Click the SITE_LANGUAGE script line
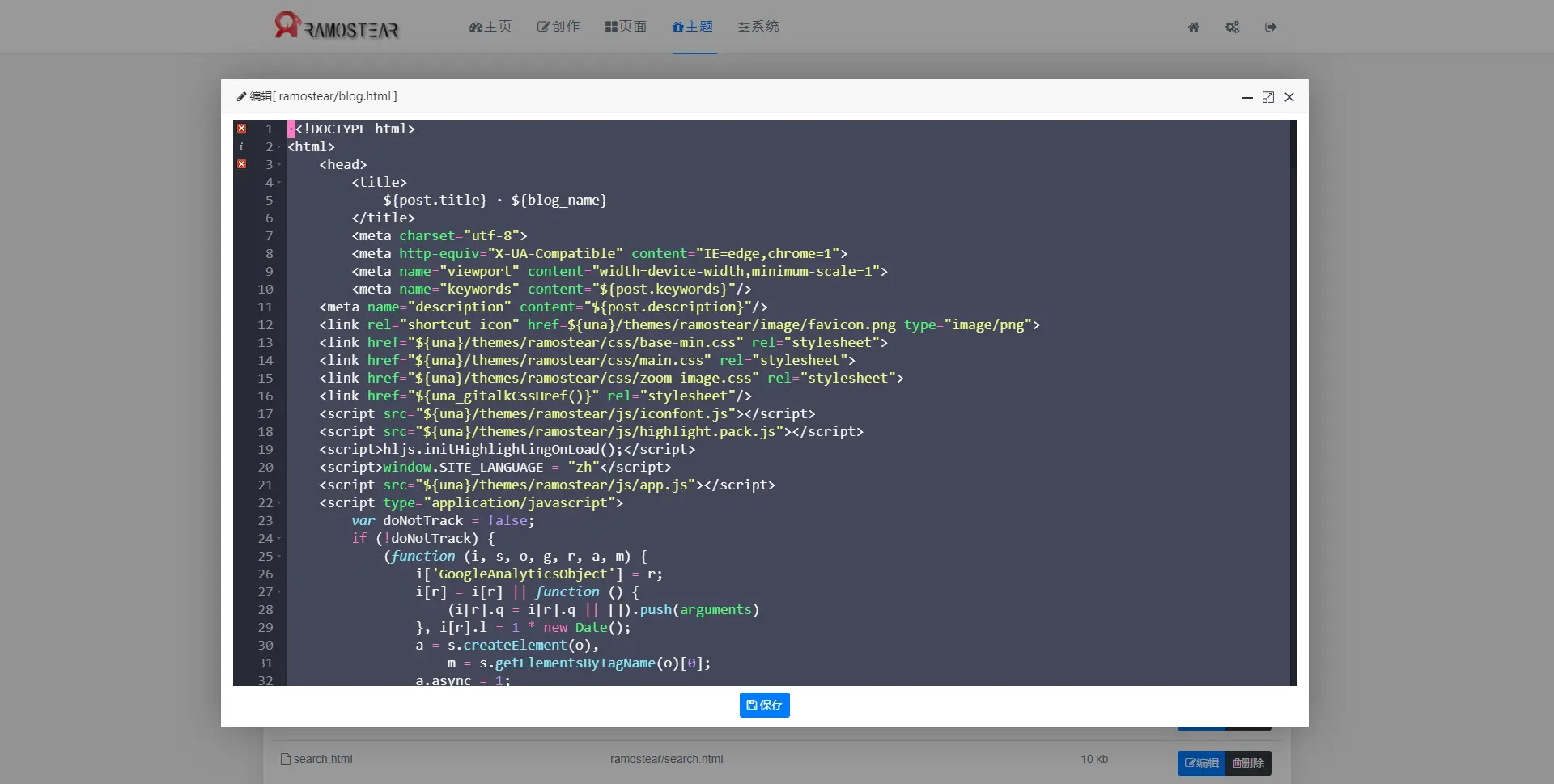The width and height of the screenshot is (1554, 784). coord(495,467)
